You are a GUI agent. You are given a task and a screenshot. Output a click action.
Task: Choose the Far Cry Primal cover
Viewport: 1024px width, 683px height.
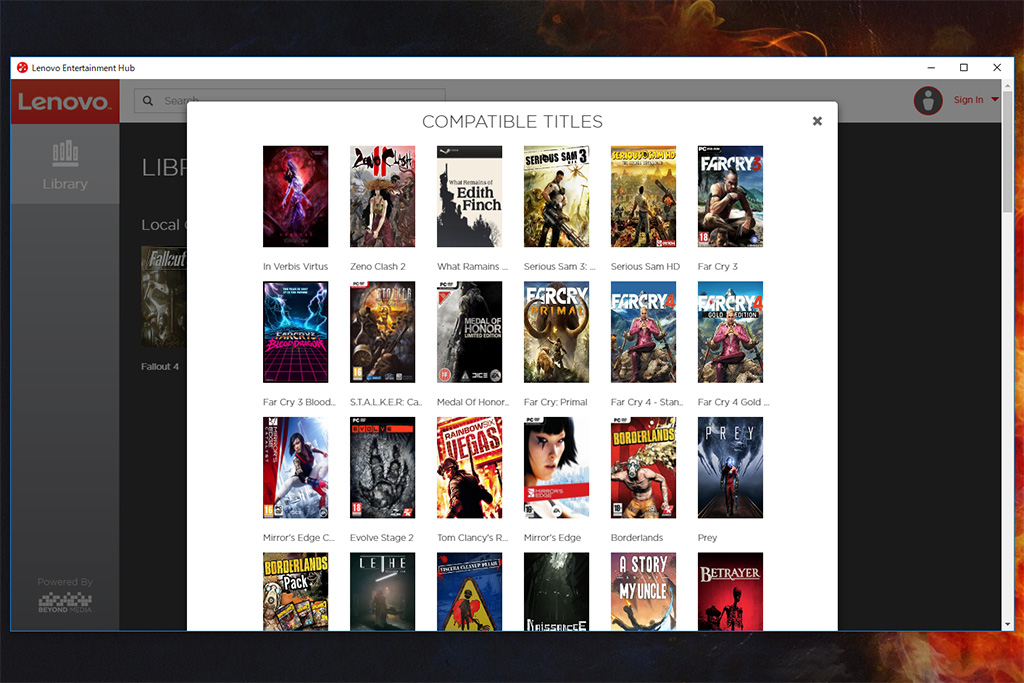pyautogui.click(x=556, y=332)
